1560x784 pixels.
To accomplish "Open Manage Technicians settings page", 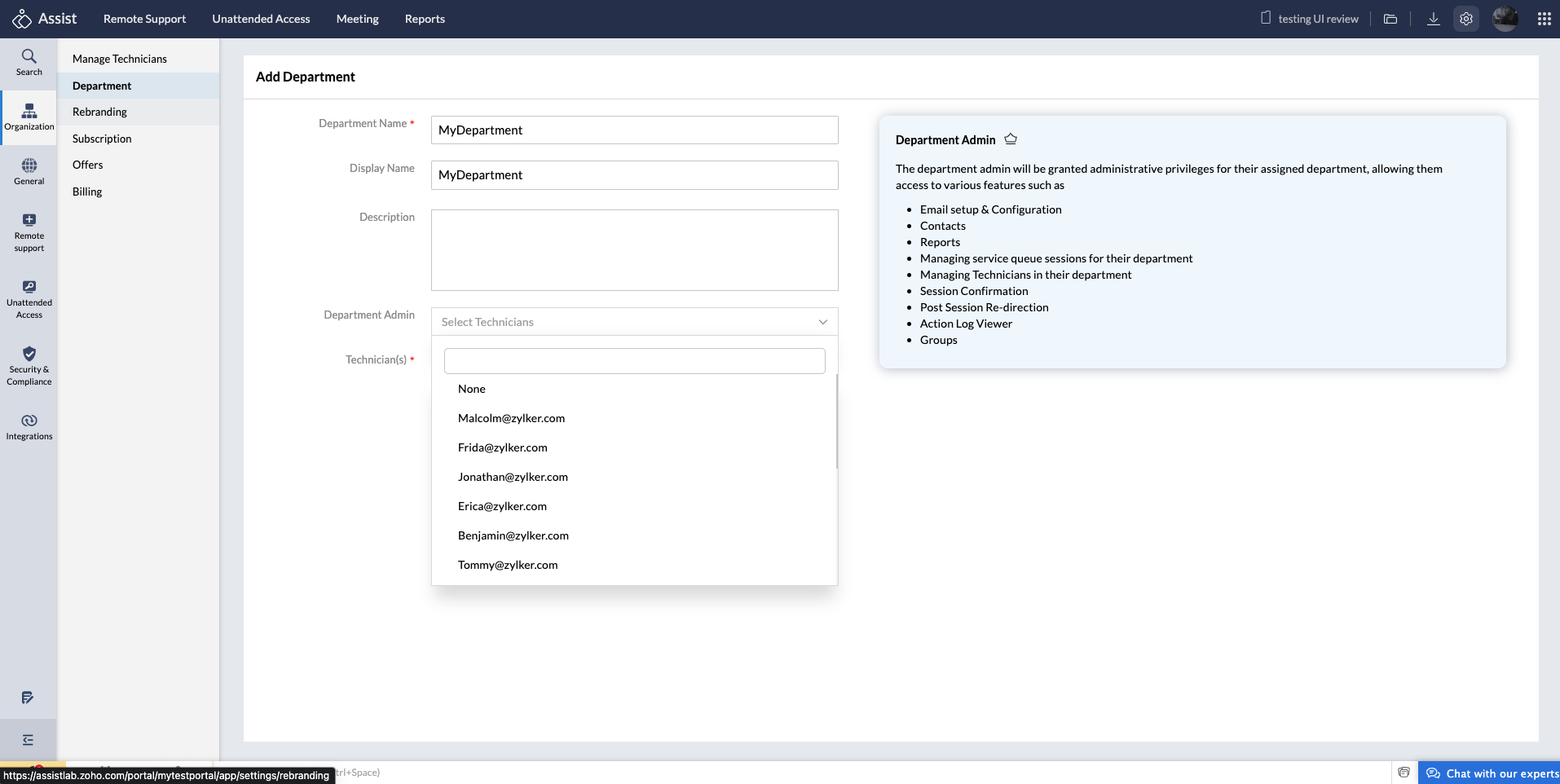I will pos(120,59).
